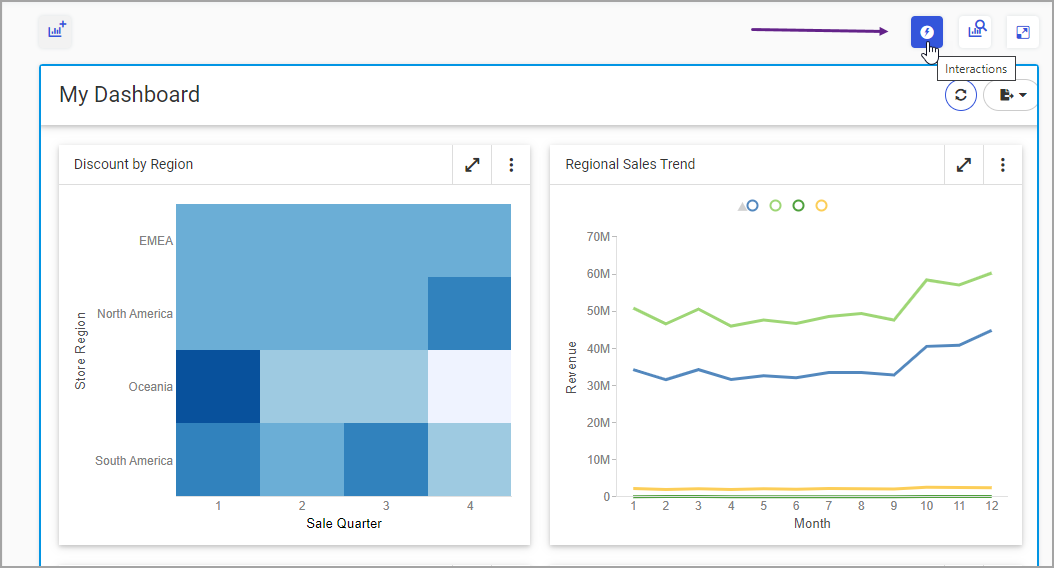Expand the Discount by Region chart
This screenshot has height=568, width=1054.
[472, 165]
